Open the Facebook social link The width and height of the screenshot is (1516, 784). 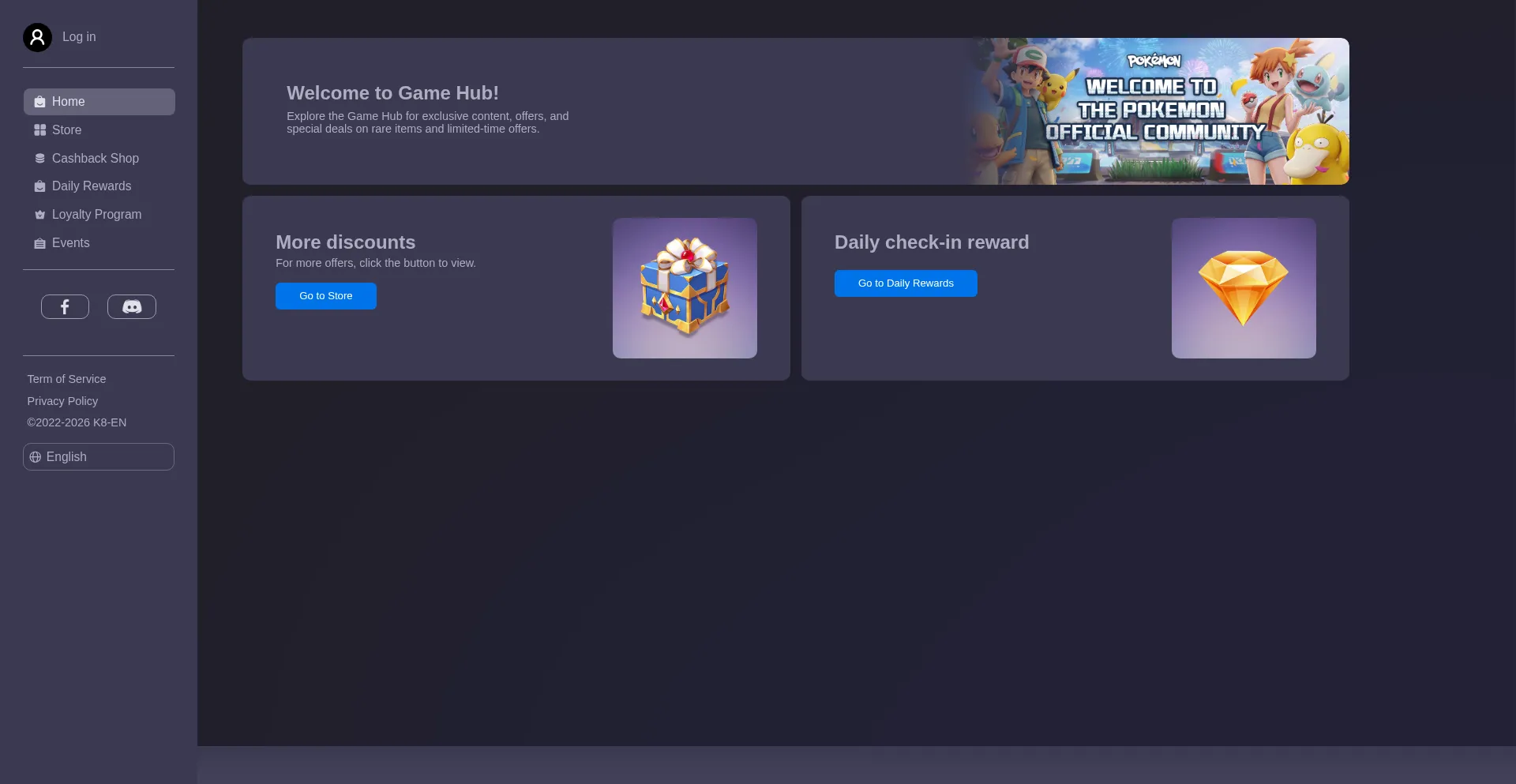[x=65, y=306]
